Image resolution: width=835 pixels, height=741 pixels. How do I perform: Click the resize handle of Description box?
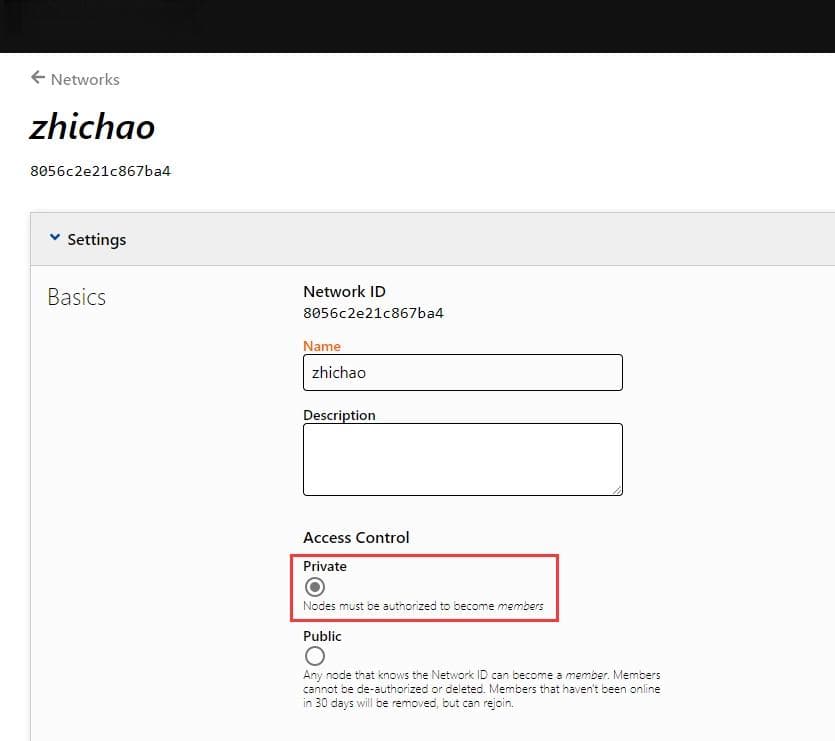617,490
